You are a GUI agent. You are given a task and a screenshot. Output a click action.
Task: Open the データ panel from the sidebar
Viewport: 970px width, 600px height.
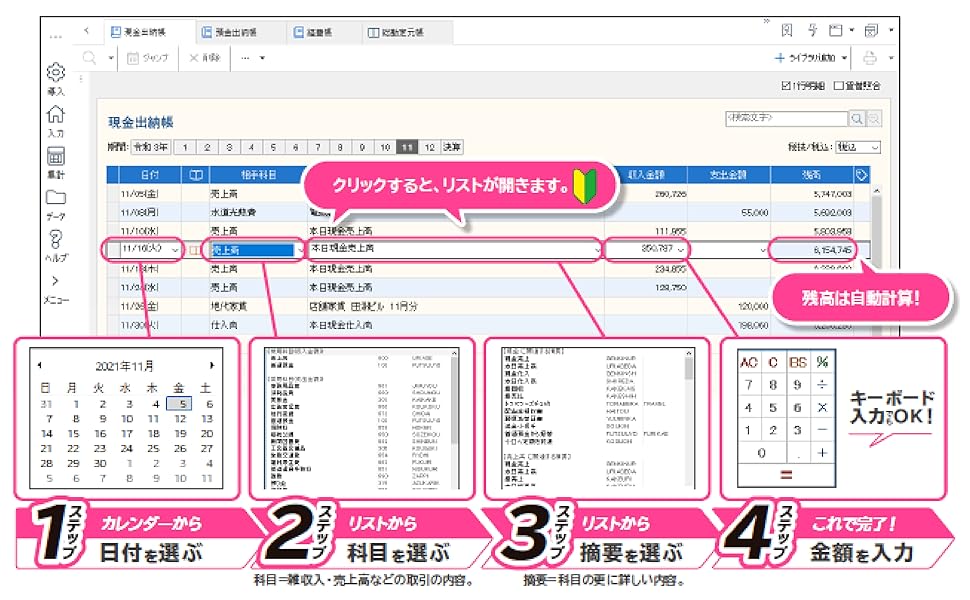(55, 195)
